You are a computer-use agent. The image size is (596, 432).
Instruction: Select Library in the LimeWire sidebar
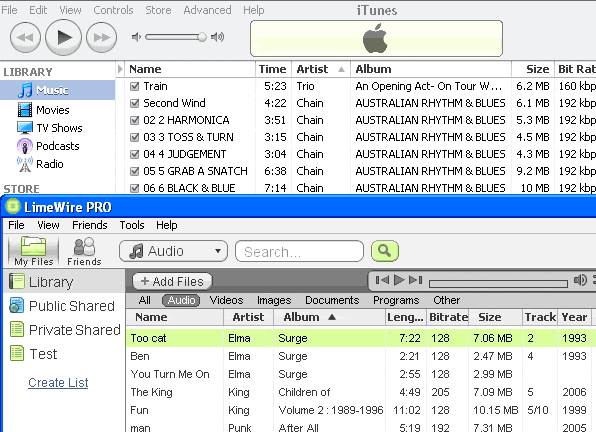pyautogui.click(x=64, y=282)
